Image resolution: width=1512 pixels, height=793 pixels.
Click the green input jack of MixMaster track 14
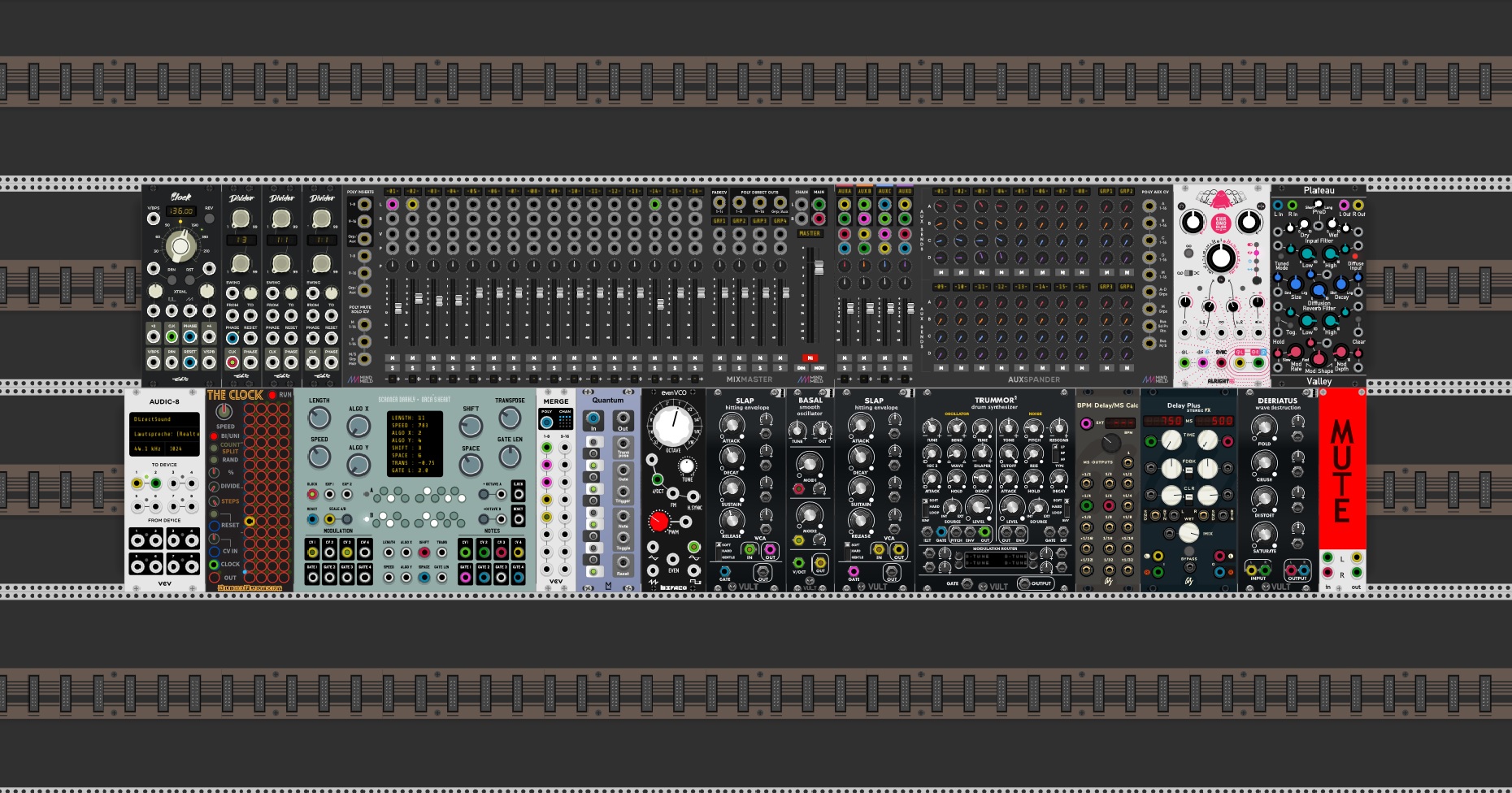(655, 204)
